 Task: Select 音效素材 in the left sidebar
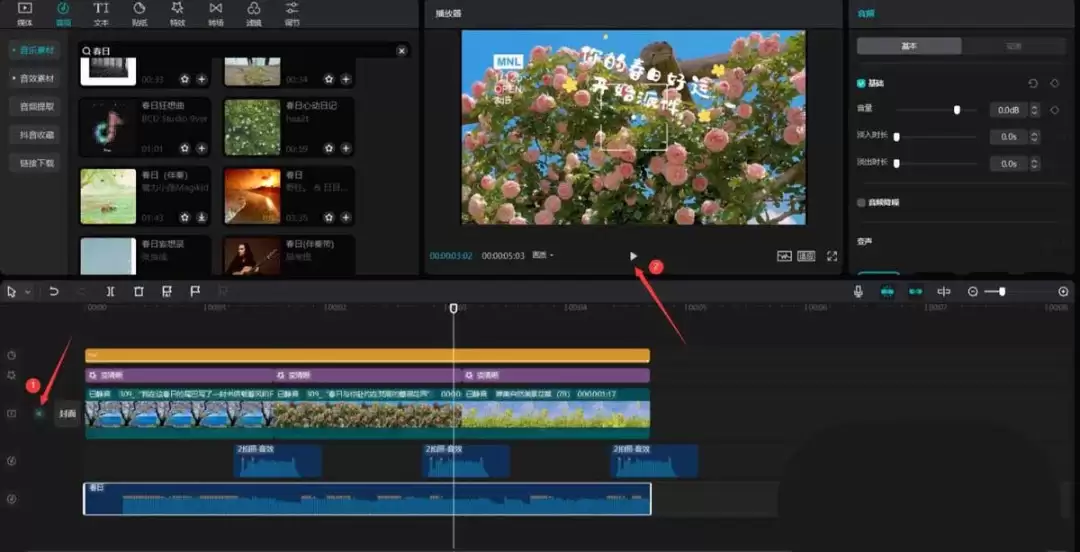[33, 78]
